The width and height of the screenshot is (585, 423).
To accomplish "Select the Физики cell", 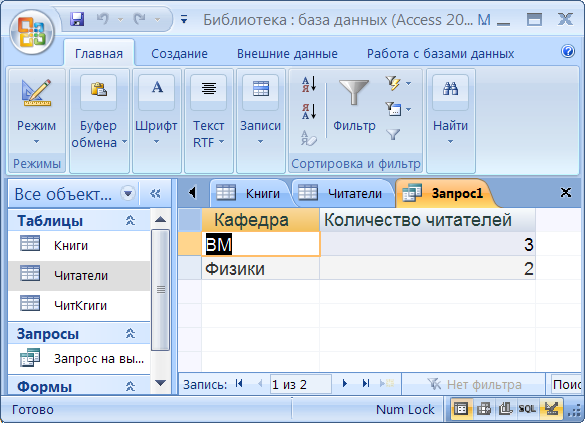I will pos(260,269).
